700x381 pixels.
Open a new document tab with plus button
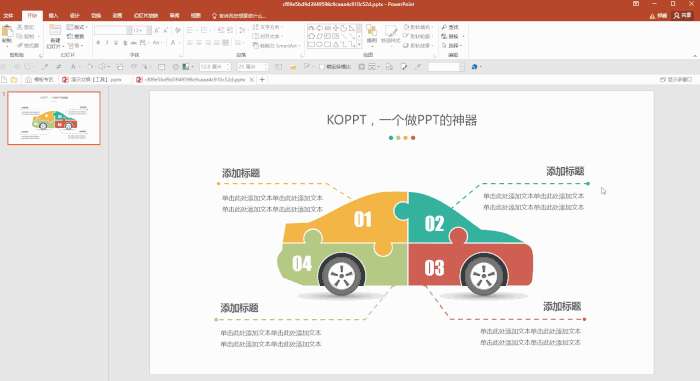click(262, 80)
